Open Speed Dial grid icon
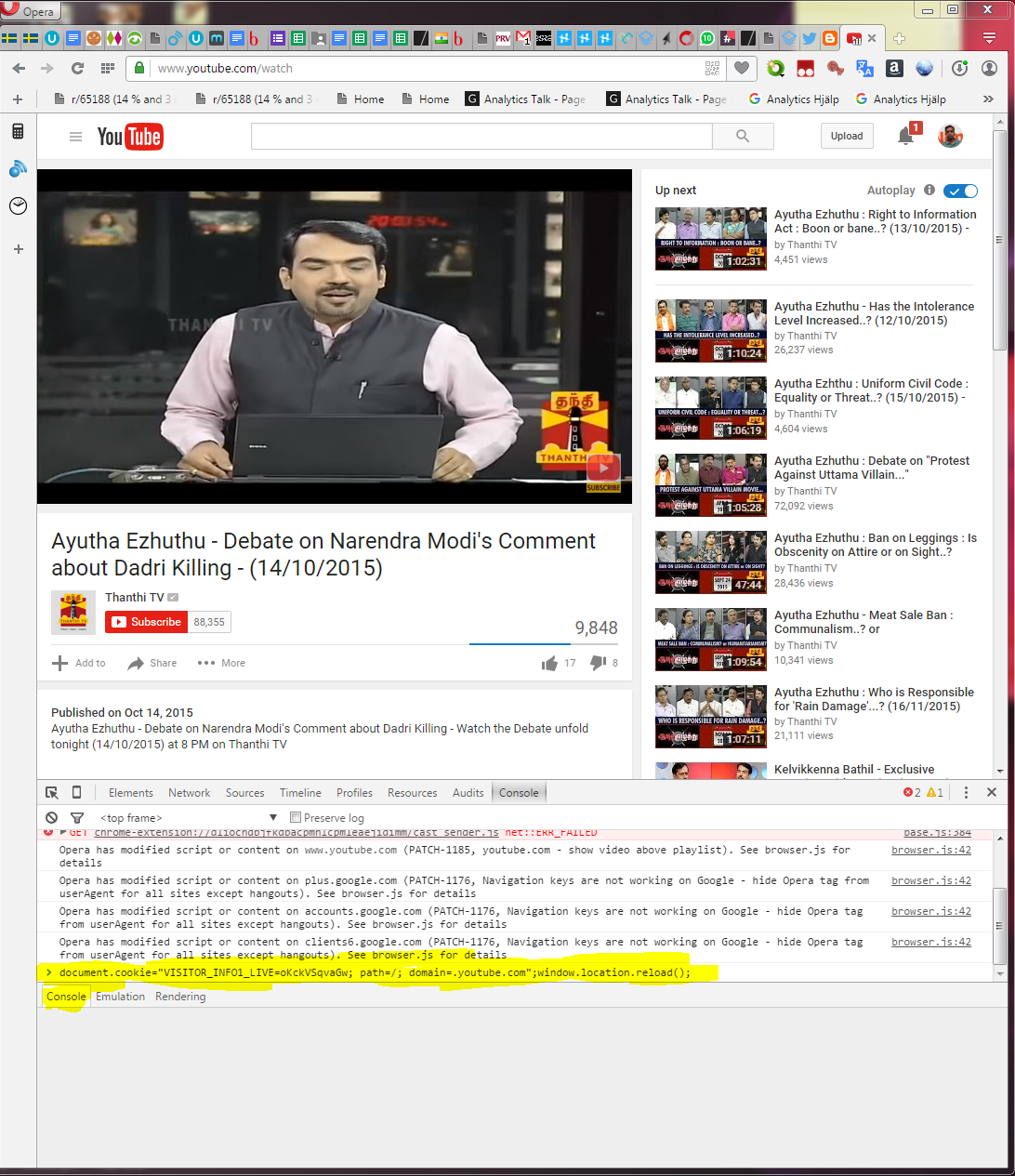This screenshot has height=1176, width=1015. [x=108, y=68]
